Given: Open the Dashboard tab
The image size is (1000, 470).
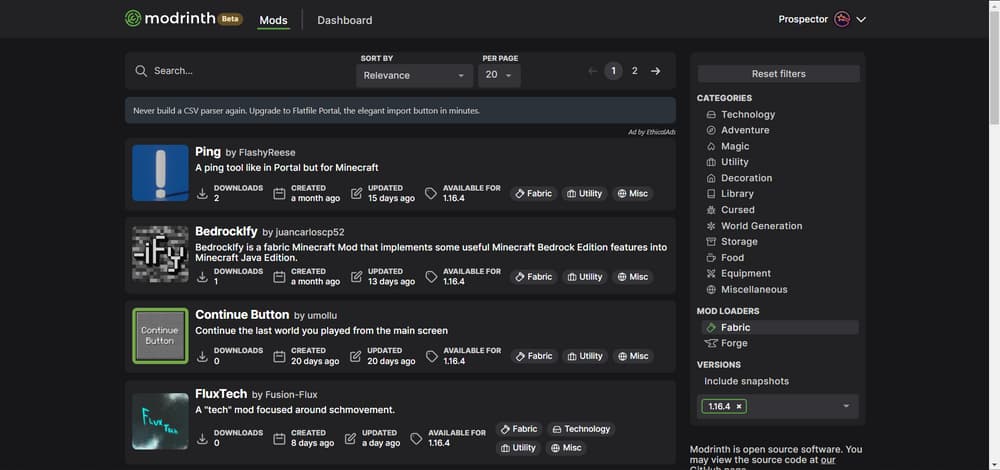Looking at the screenshot, I should tap(344, 20).
